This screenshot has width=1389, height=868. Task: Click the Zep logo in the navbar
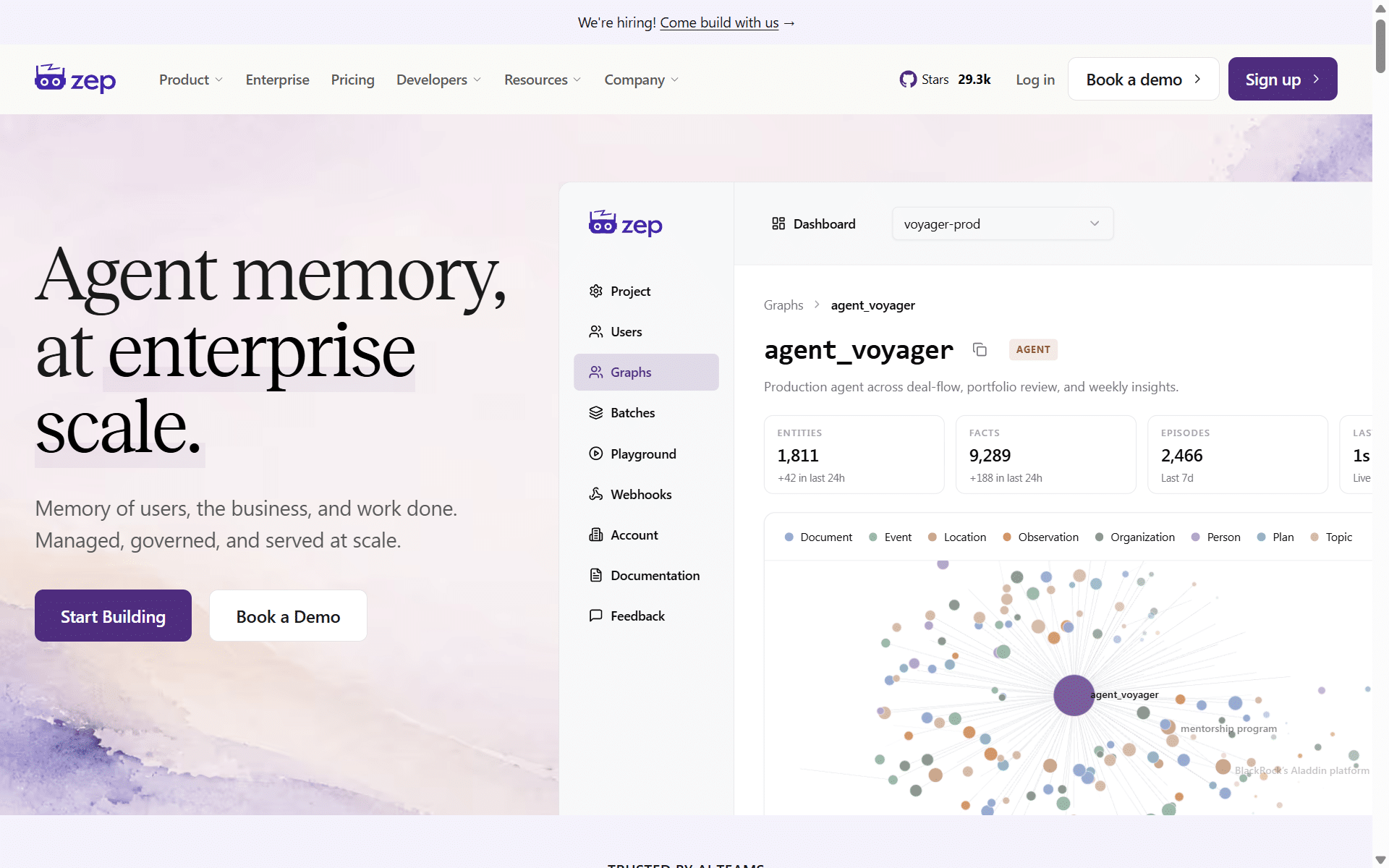point(75,79)
